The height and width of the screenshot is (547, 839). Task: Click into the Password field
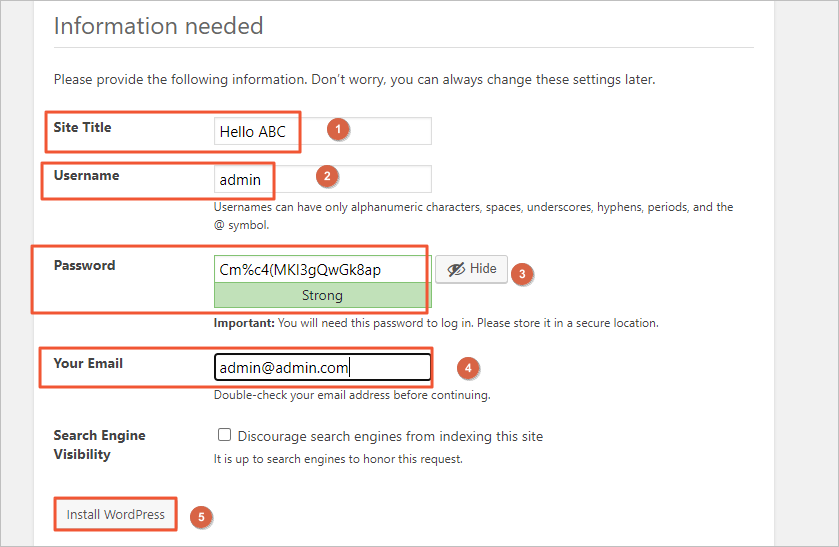click(x=323, y=269)
